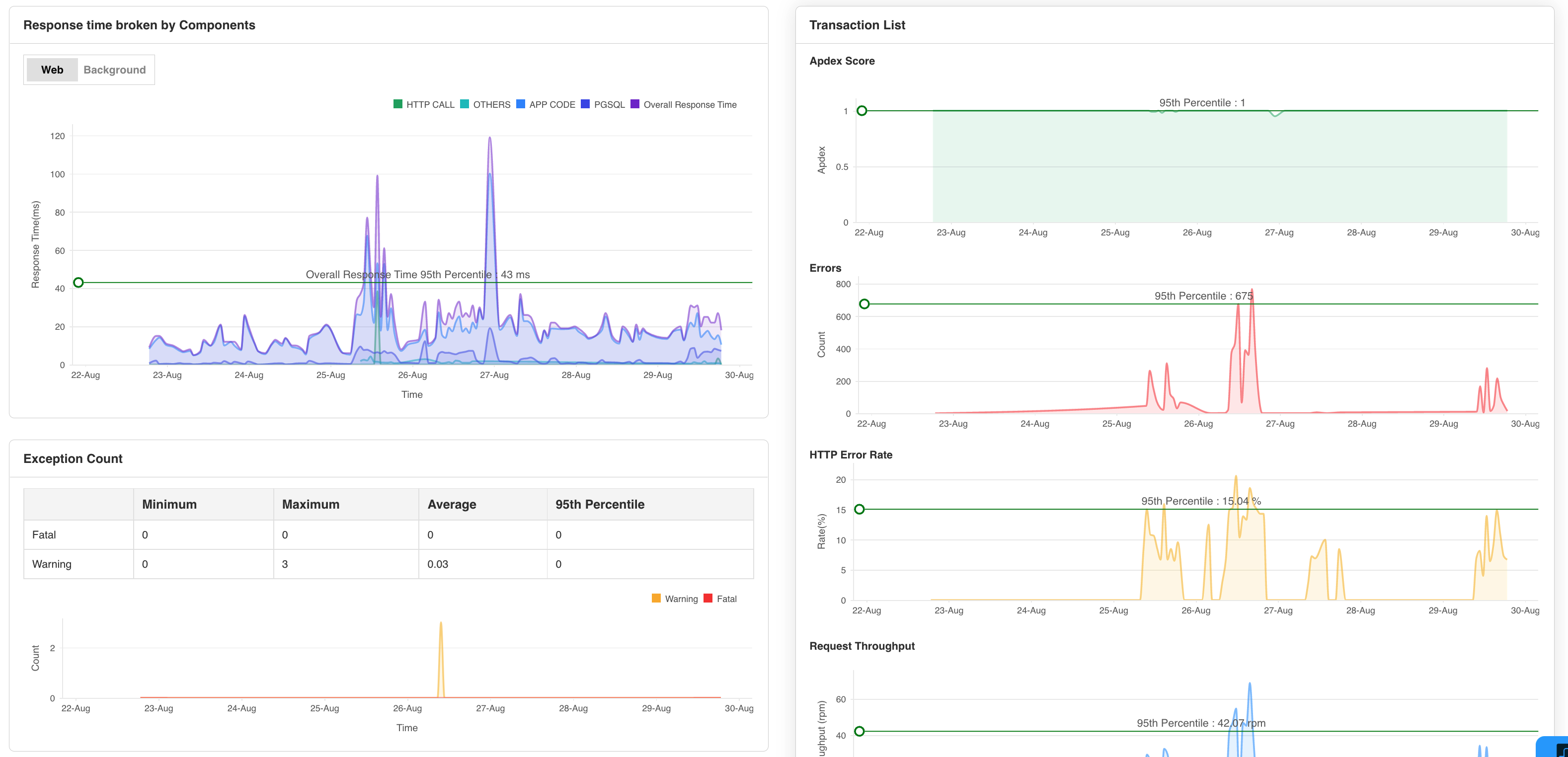Image resolution: width=1568 pixels, height=757 pixels.
Task: Select the Web tab
Action: tap(52, 70)
